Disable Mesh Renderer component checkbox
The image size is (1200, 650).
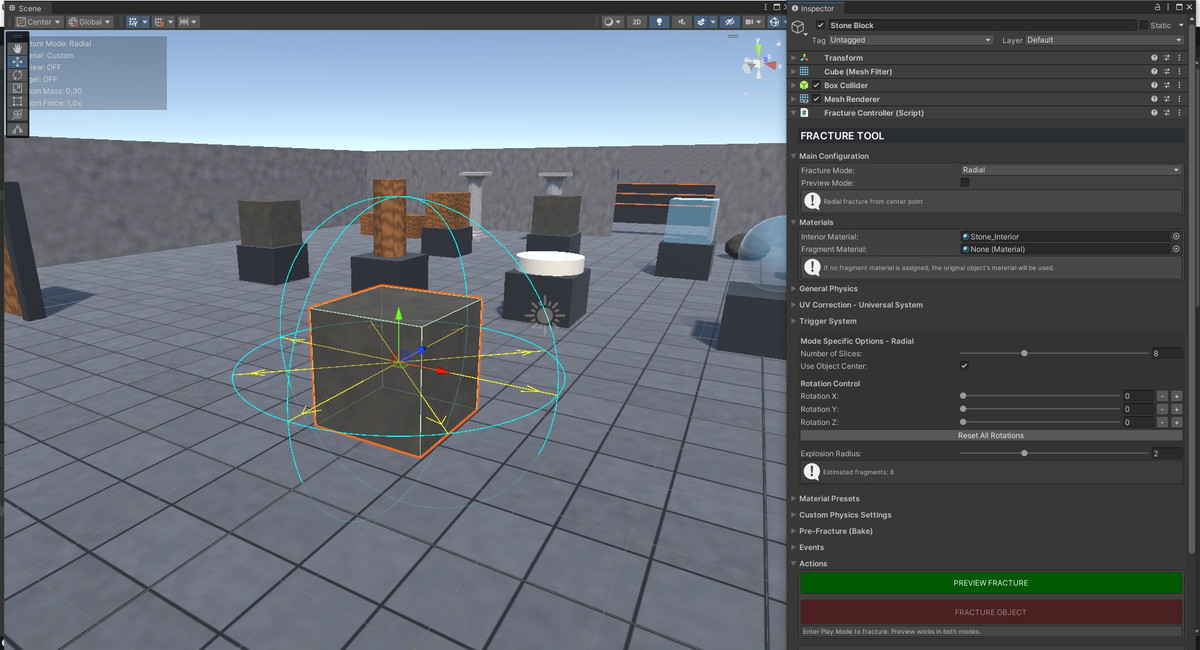point(816,100)
